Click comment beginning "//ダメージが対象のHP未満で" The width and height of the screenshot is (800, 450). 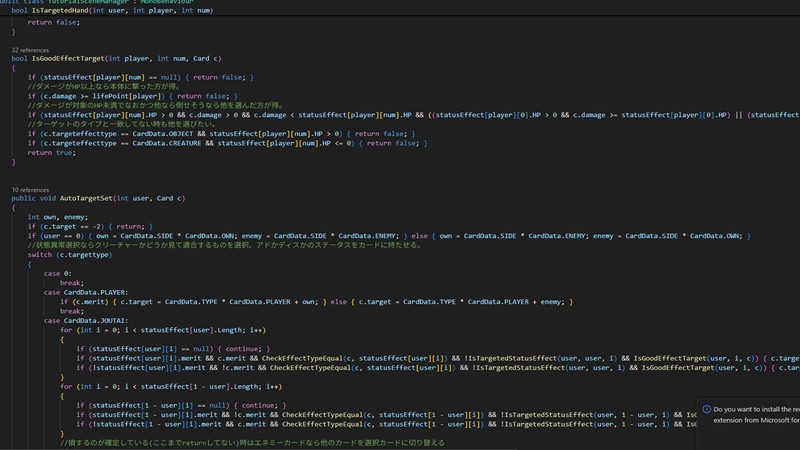[x=156, y=106]
